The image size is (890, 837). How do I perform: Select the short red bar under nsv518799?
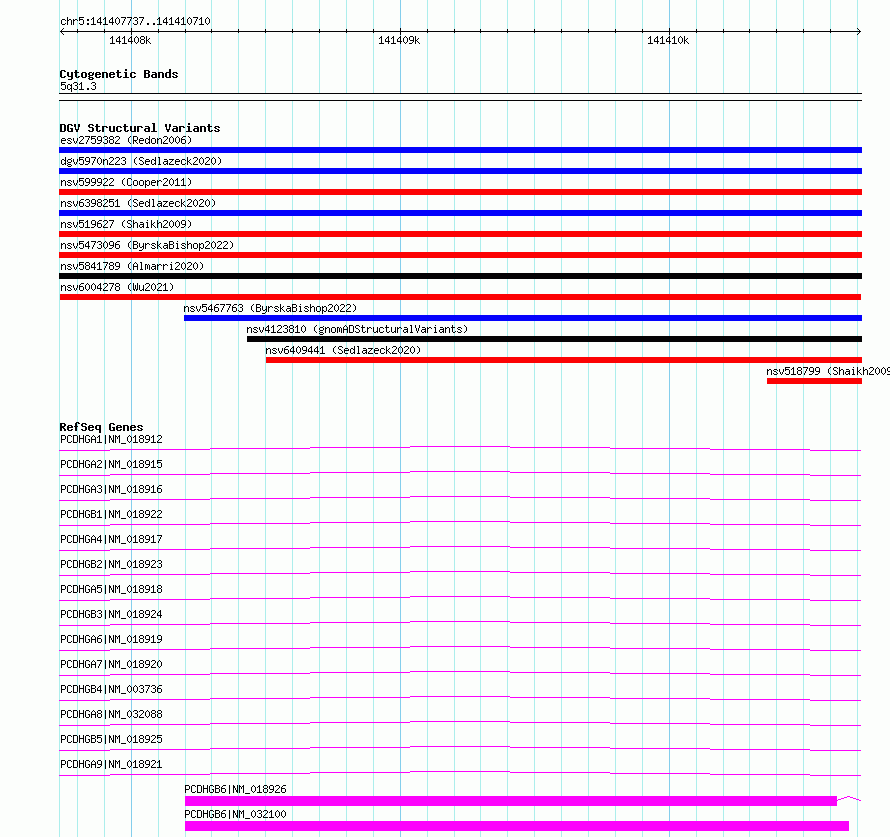(815, 381)
